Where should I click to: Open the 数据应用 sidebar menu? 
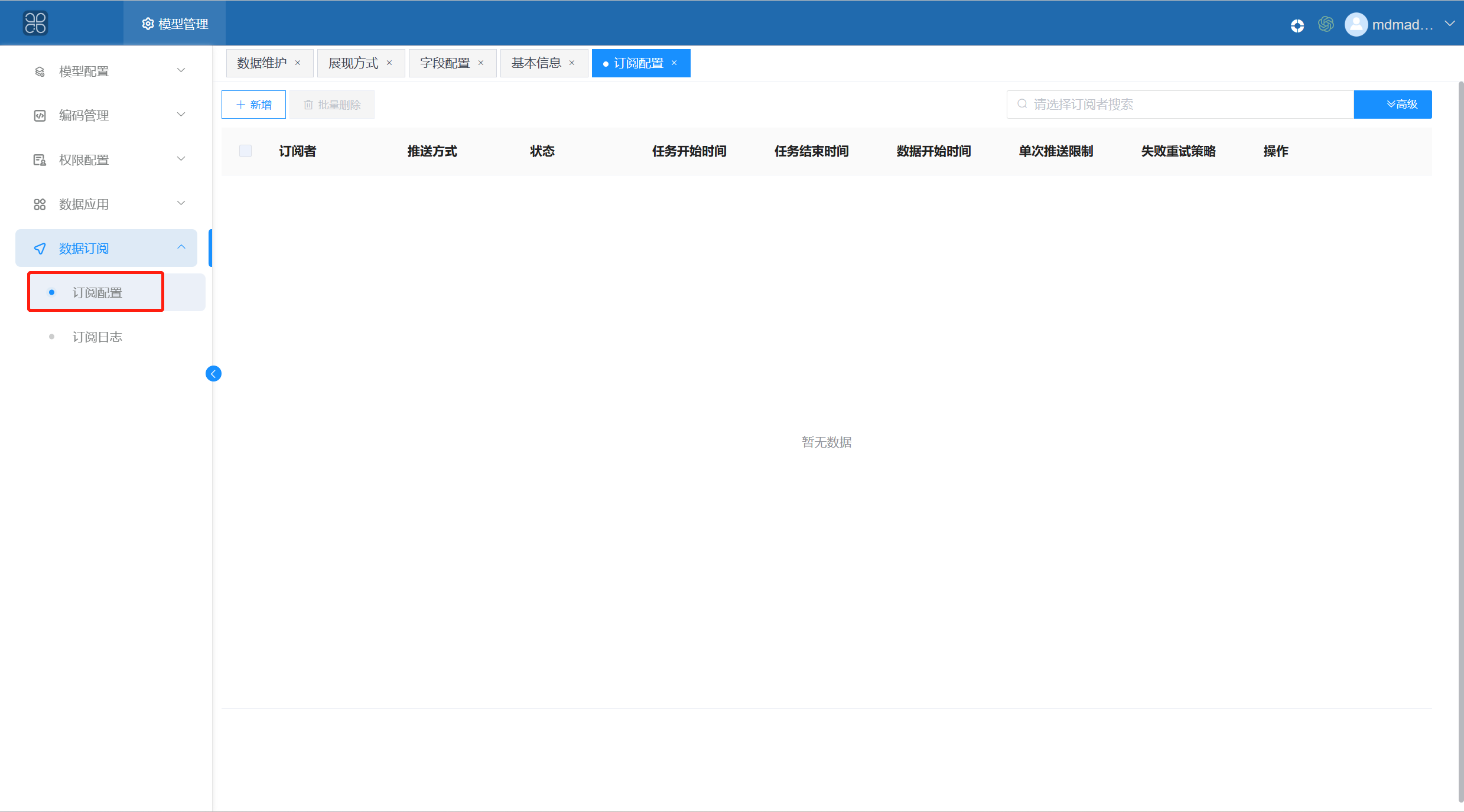coord(106,204)
